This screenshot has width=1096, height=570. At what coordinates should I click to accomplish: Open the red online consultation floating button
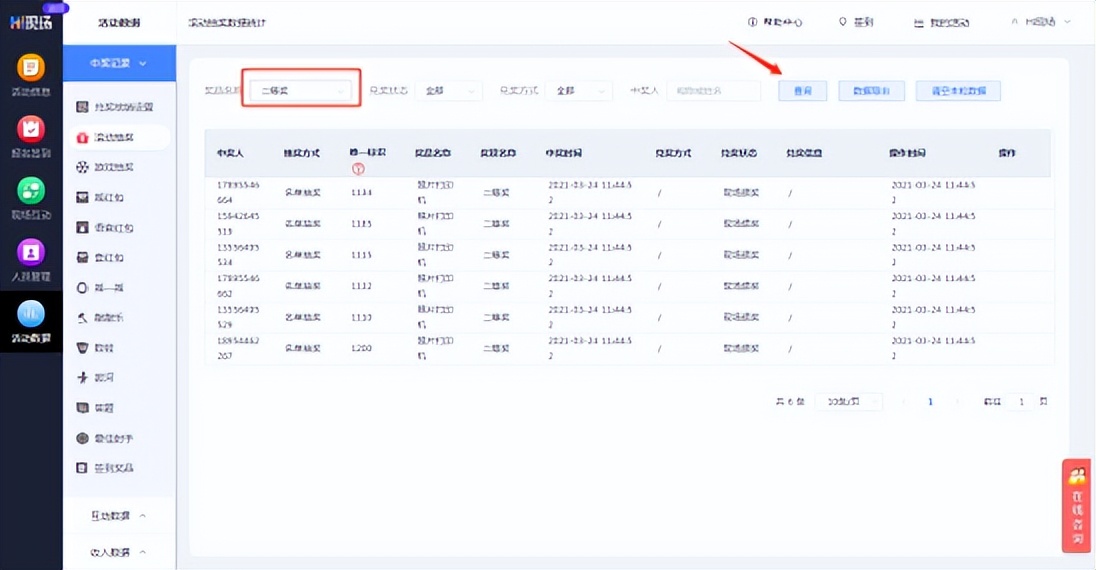(1076, 506)
